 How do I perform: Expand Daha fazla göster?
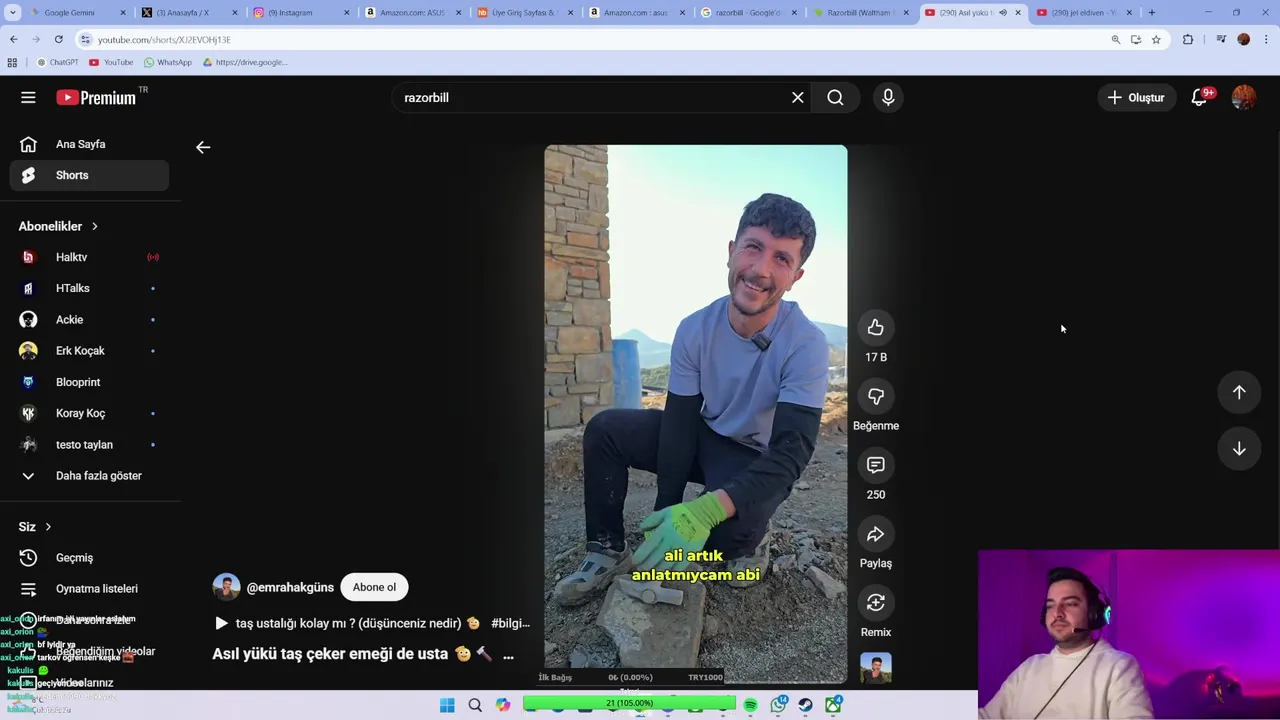pos(89,475)
